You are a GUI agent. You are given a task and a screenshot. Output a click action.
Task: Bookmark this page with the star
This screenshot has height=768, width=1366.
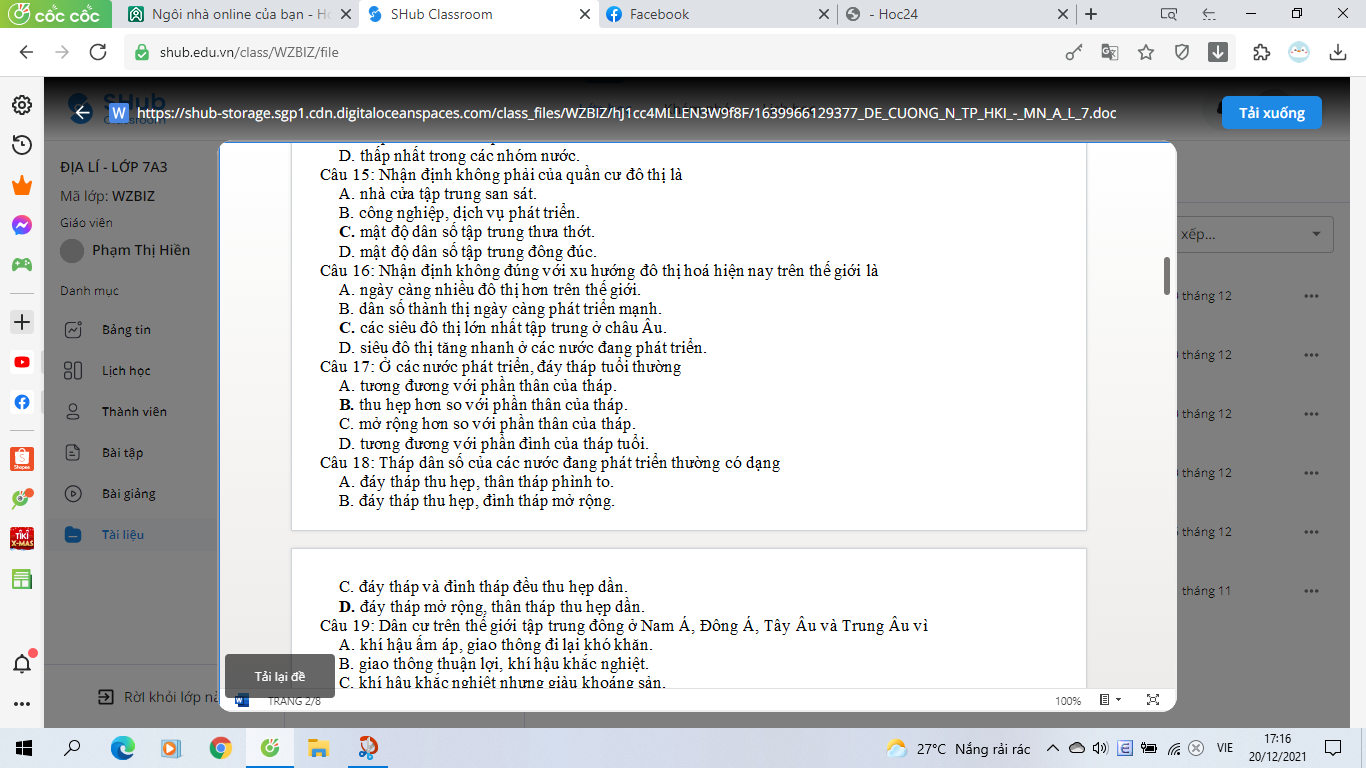tap(1146, 52)
